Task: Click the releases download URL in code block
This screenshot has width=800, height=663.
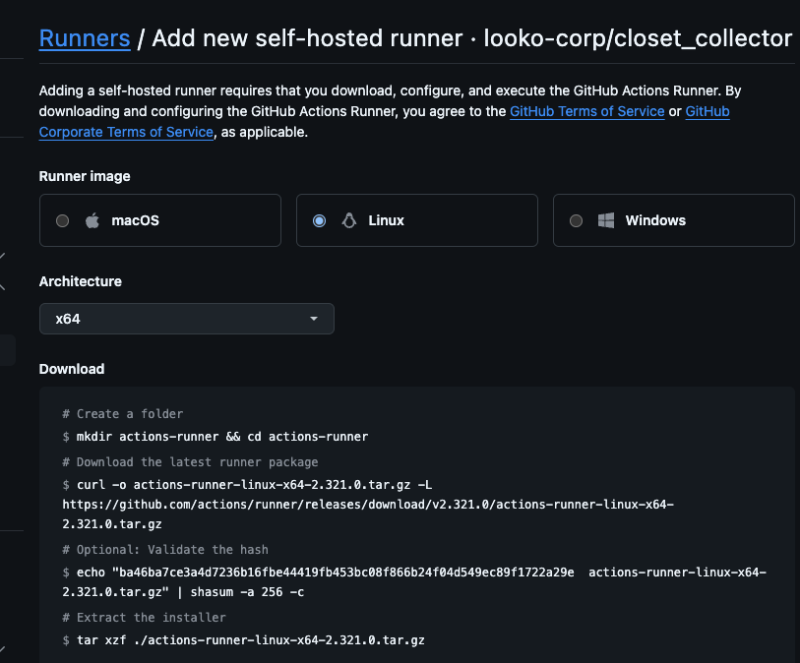Action: [x=367, y=505]
